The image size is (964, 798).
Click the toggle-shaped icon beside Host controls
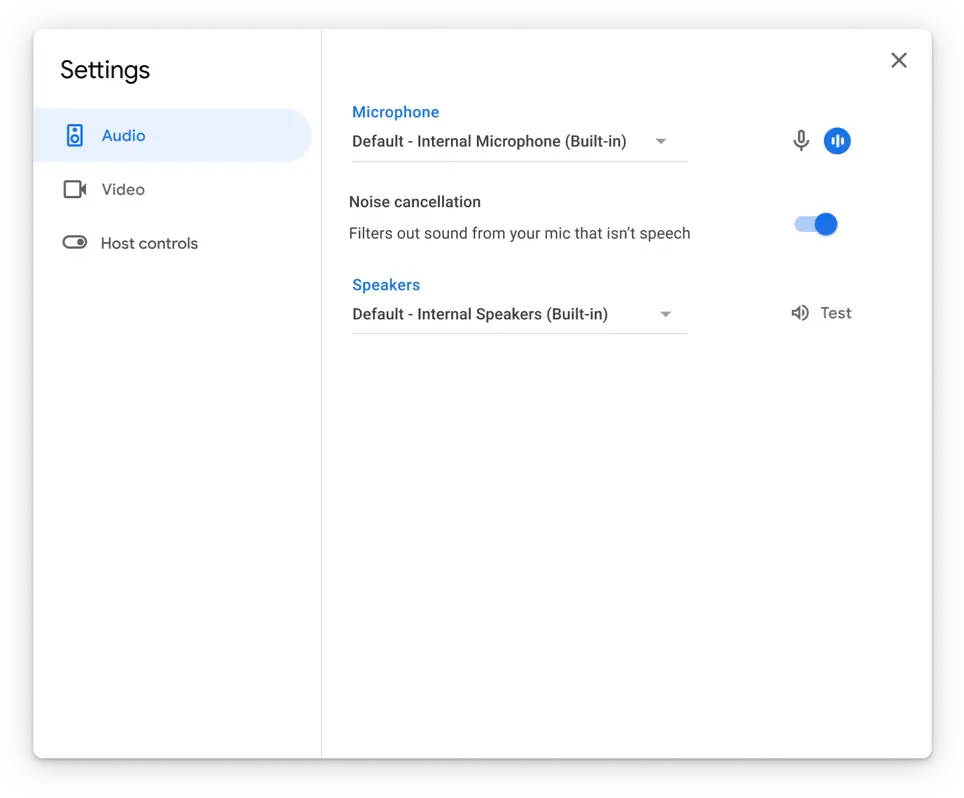coord(75,243)
